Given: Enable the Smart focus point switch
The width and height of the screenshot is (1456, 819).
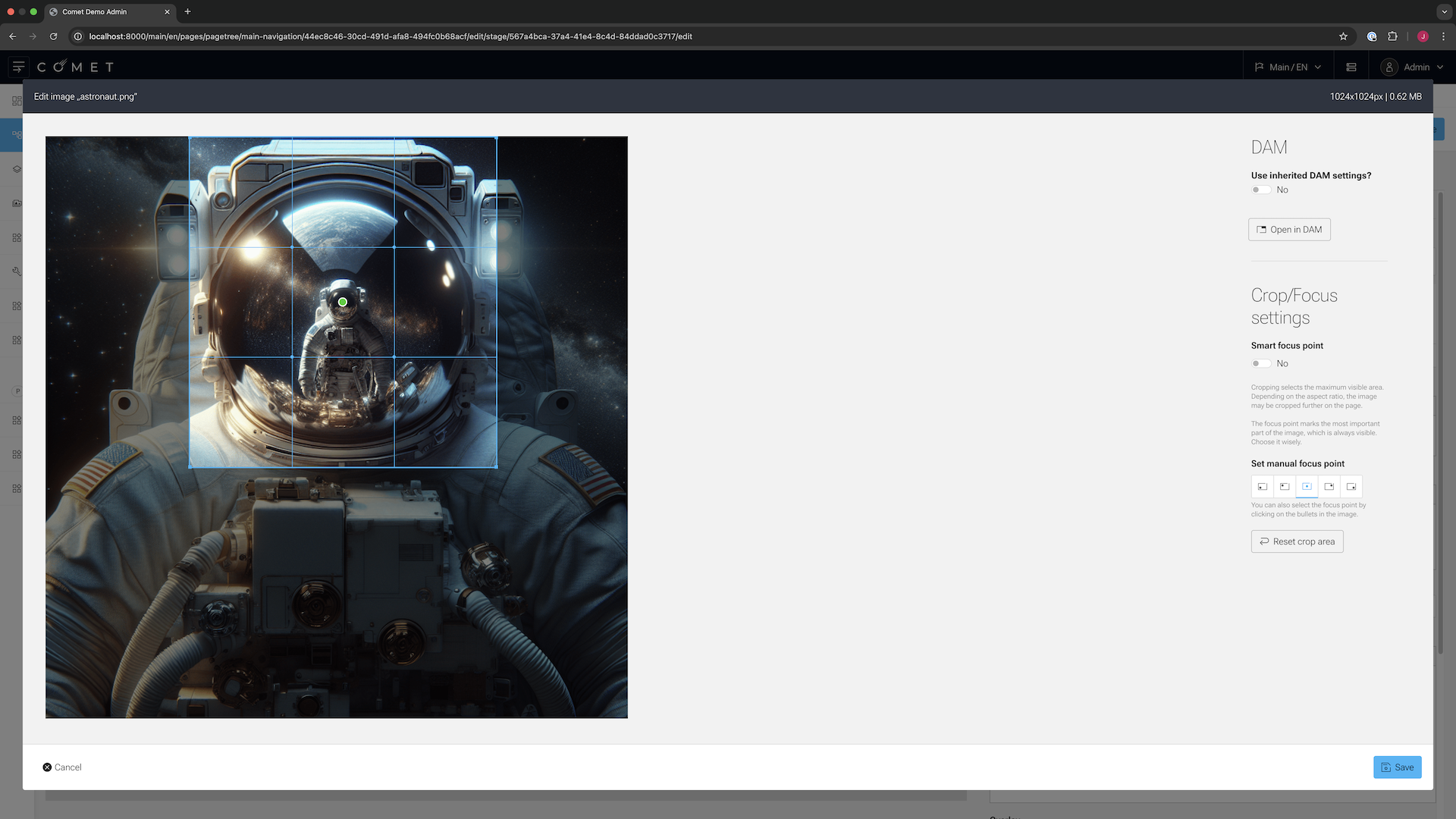Looking at the screenshot, I should (x=1260, y=364).
